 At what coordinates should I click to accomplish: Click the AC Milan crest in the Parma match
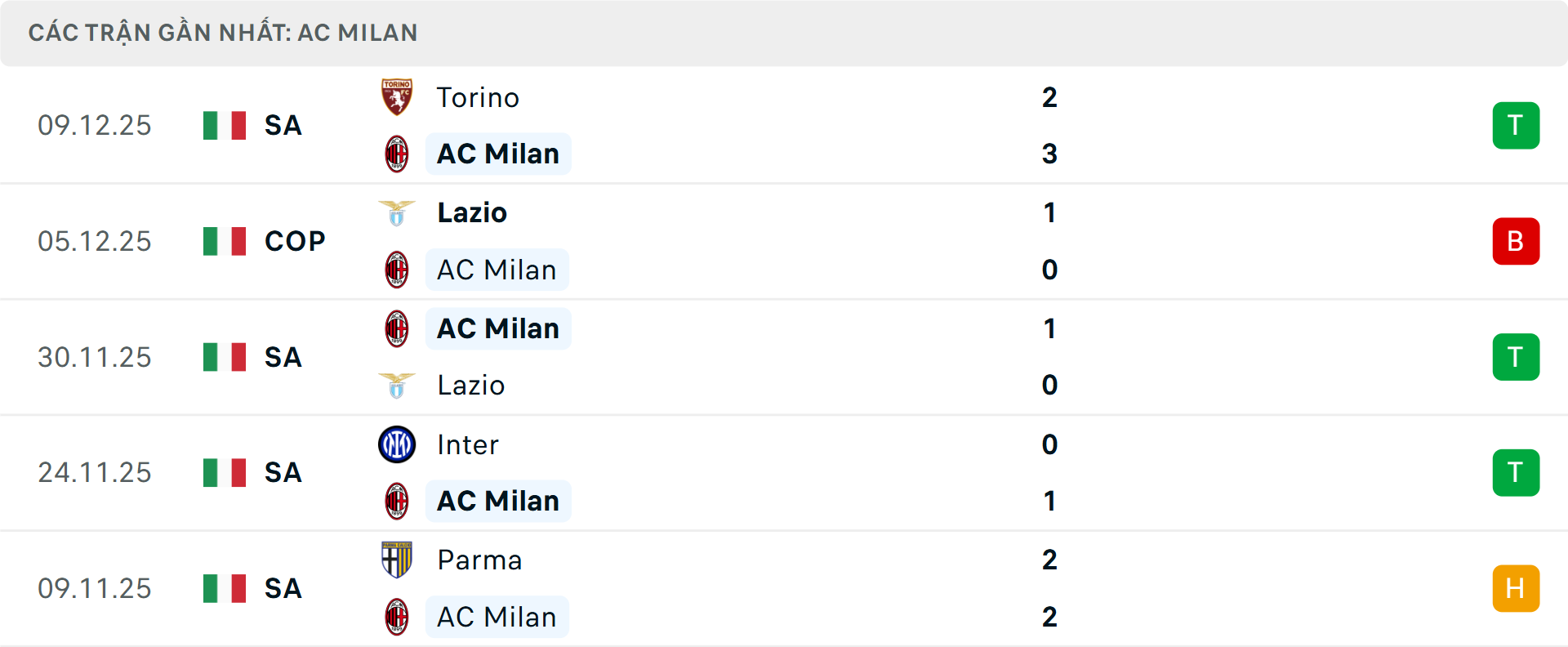[397, 618]
